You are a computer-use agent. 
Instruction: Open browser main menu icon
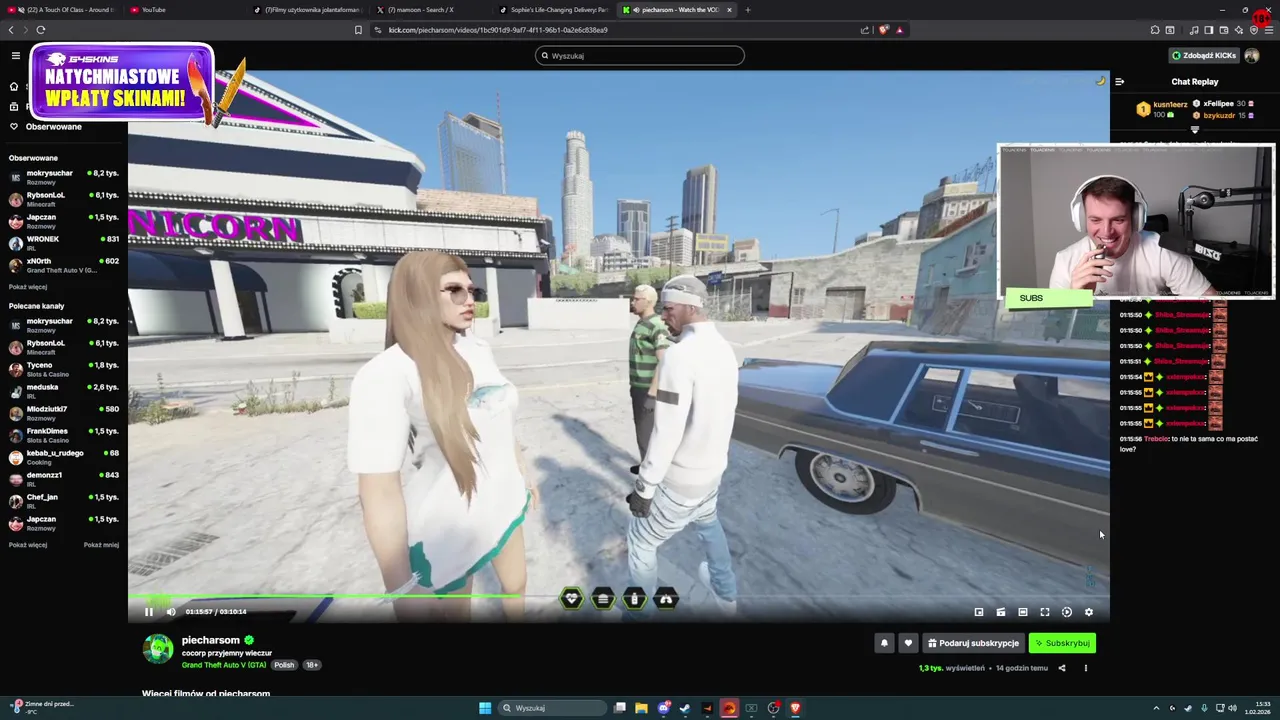[x=1269, y=30]
